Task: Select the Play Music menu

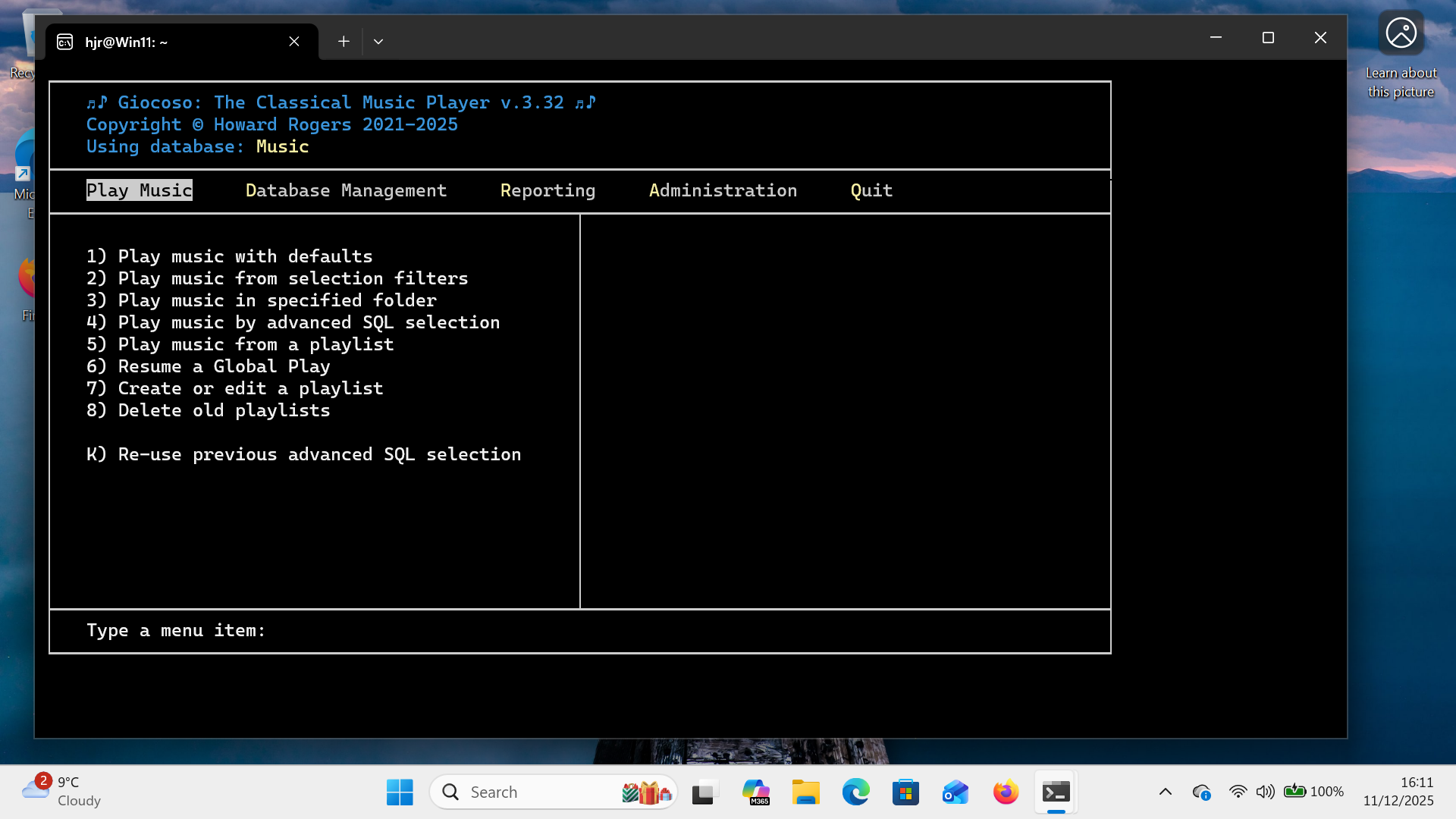Action: pos(140,190)
